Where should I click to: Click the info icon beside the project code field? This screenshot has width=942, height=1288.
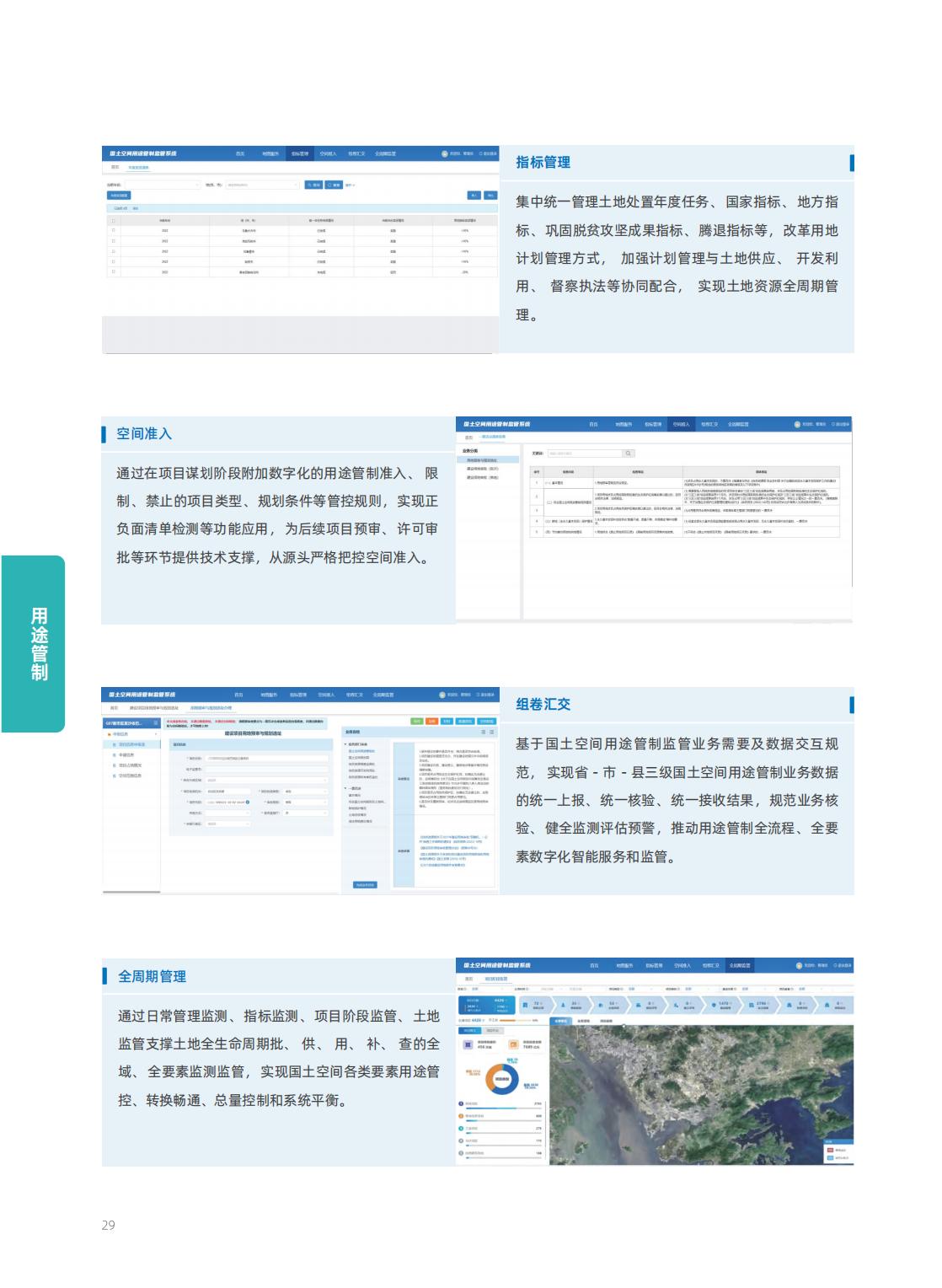tap(248, 802)
